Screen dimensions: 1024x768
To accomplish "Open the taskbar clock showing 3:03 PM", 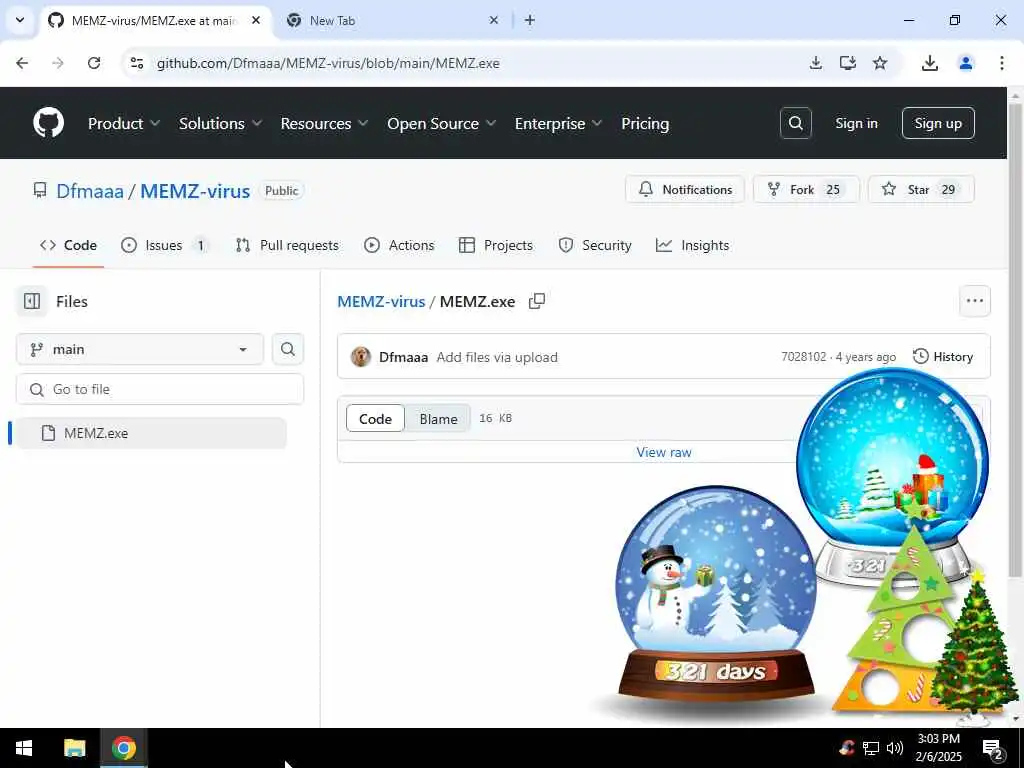I will point(938,748).
